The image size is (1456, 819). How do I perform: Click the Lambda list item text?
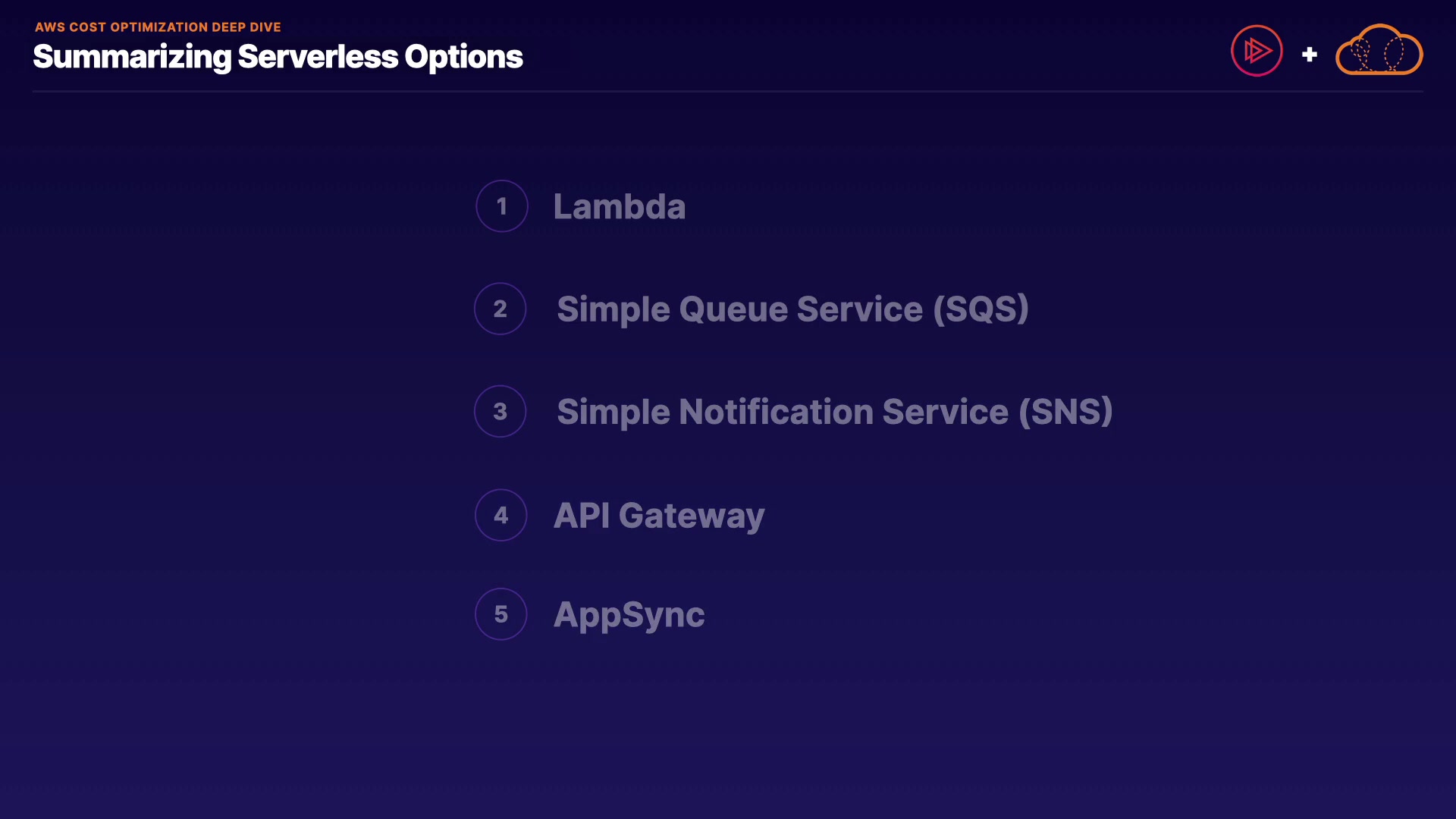coord(619,207)
